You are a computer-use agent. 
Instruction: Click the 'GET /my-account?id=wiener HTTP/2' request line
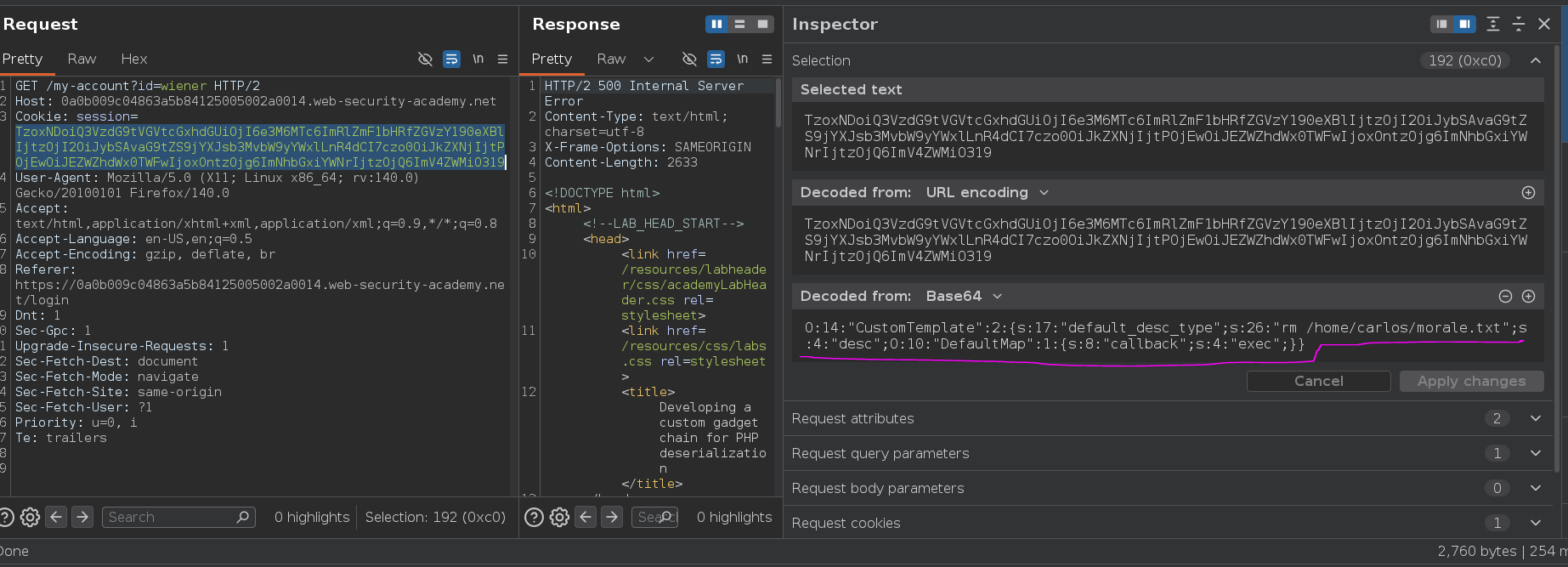point(138,86)
